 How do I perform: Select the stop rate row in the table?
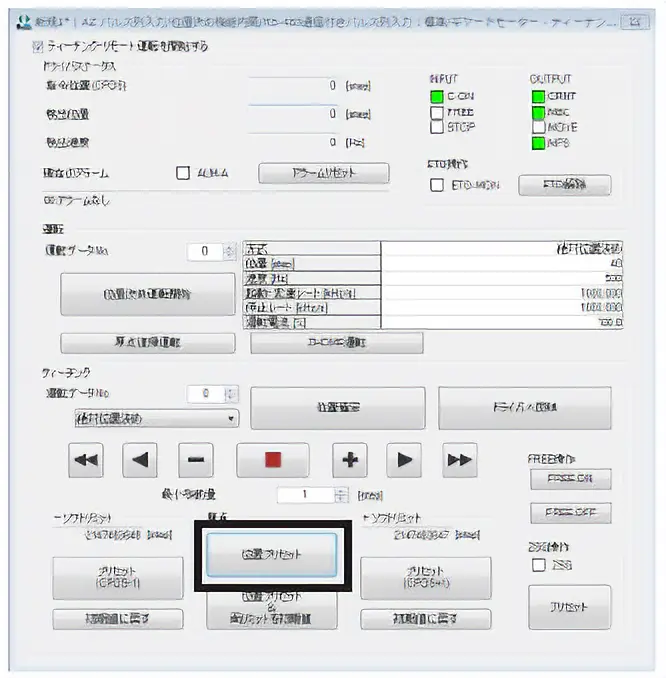pos(433,308)
